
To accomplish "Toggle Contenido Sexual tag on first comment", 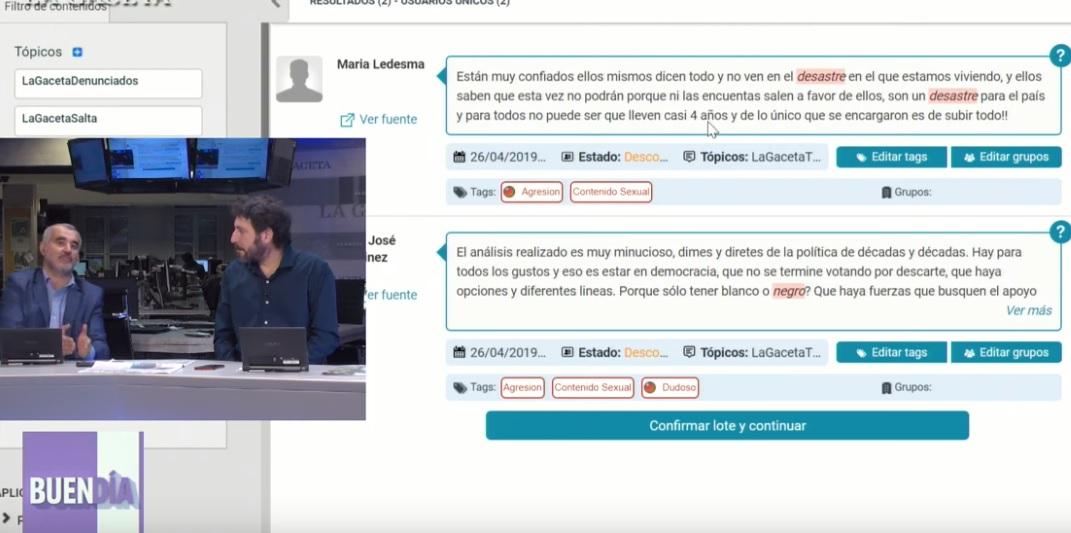I will 610,192.
